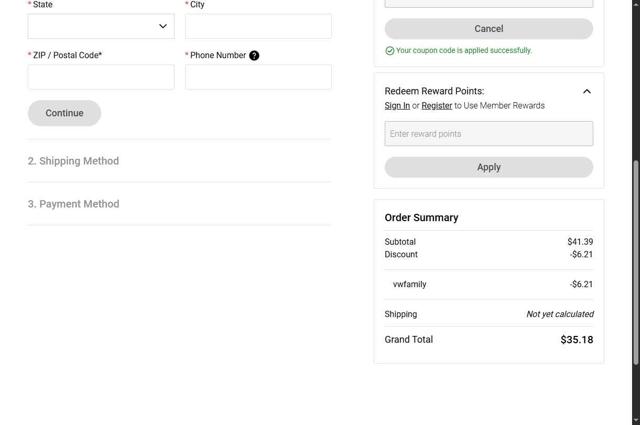Click the Phone Number input field

coord(258,77)
